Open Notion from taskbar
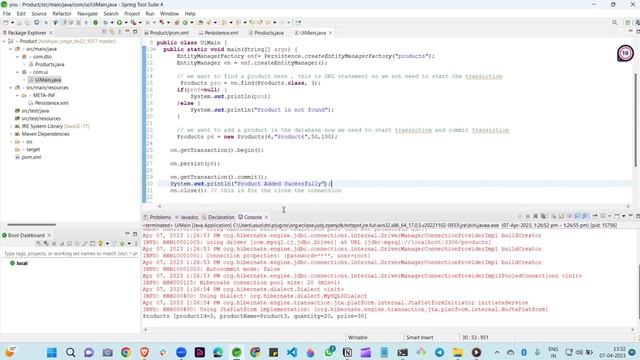The image size is (640, 360). 347,352
